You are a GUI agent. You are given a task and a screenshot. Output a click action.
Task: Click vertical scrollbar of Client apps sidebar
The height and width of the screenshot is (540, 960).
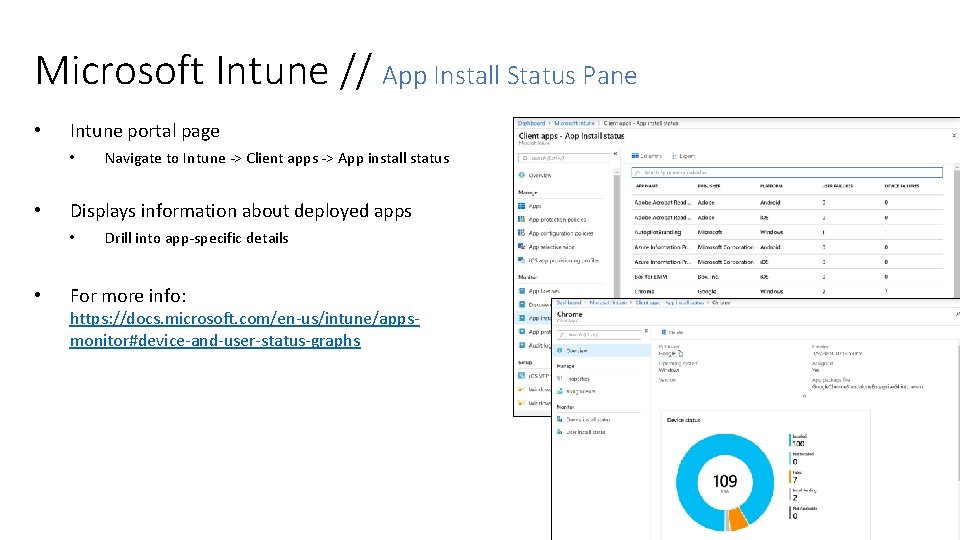(617, 233)
